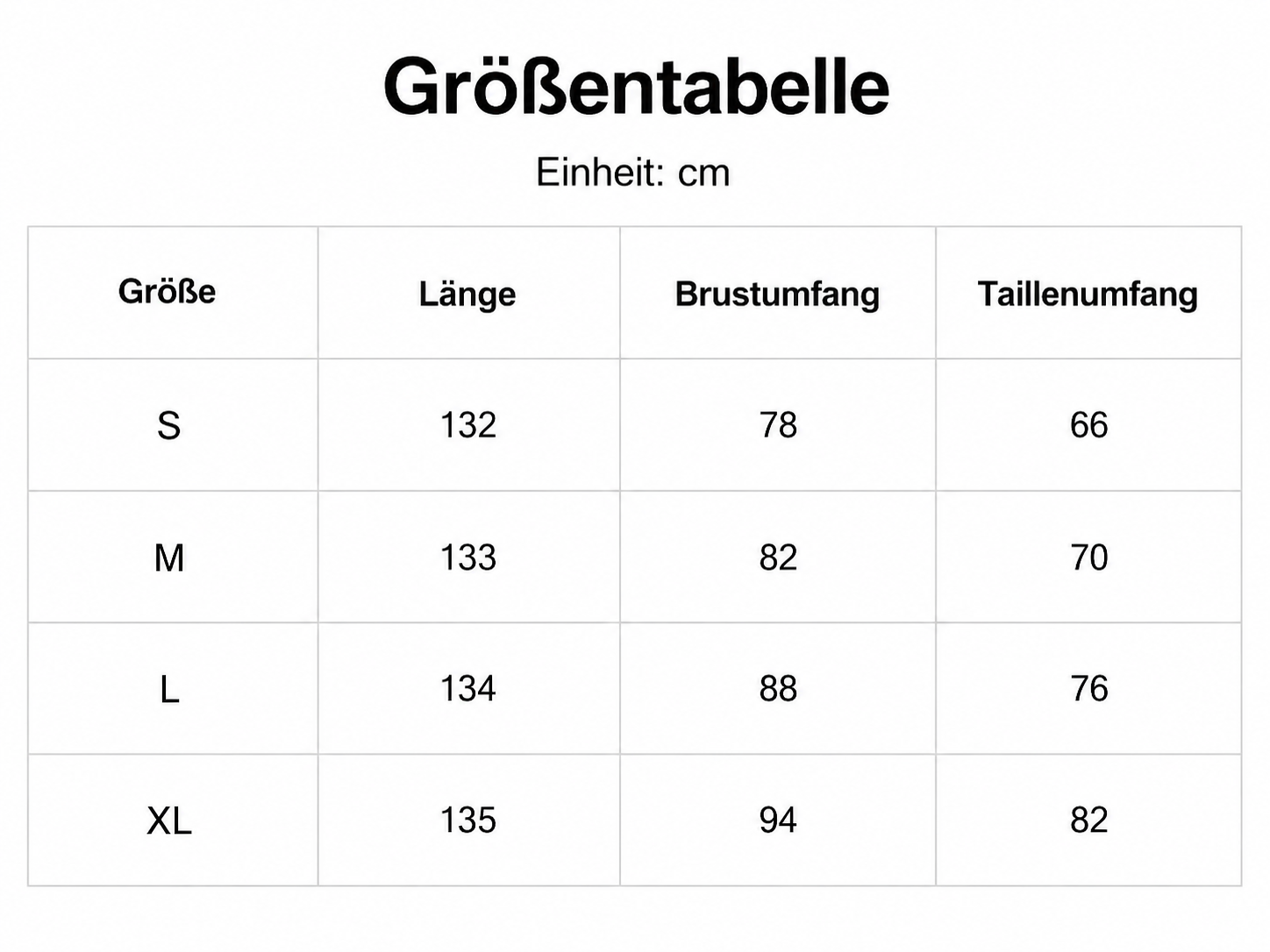The width and height of the screenshot is (1270, 952).
Task: Click the length value 132
Action: point(468,425)
